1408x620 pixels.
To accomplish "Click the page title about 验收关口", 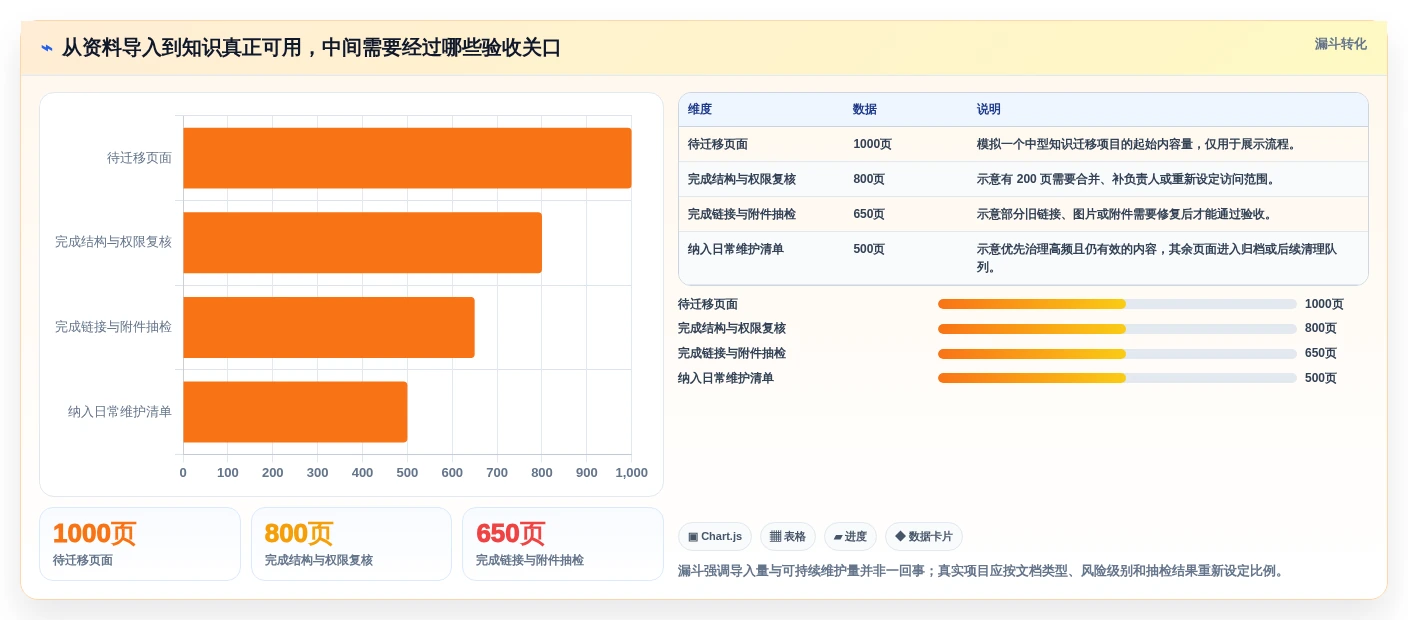I will [x=312, y=48].
